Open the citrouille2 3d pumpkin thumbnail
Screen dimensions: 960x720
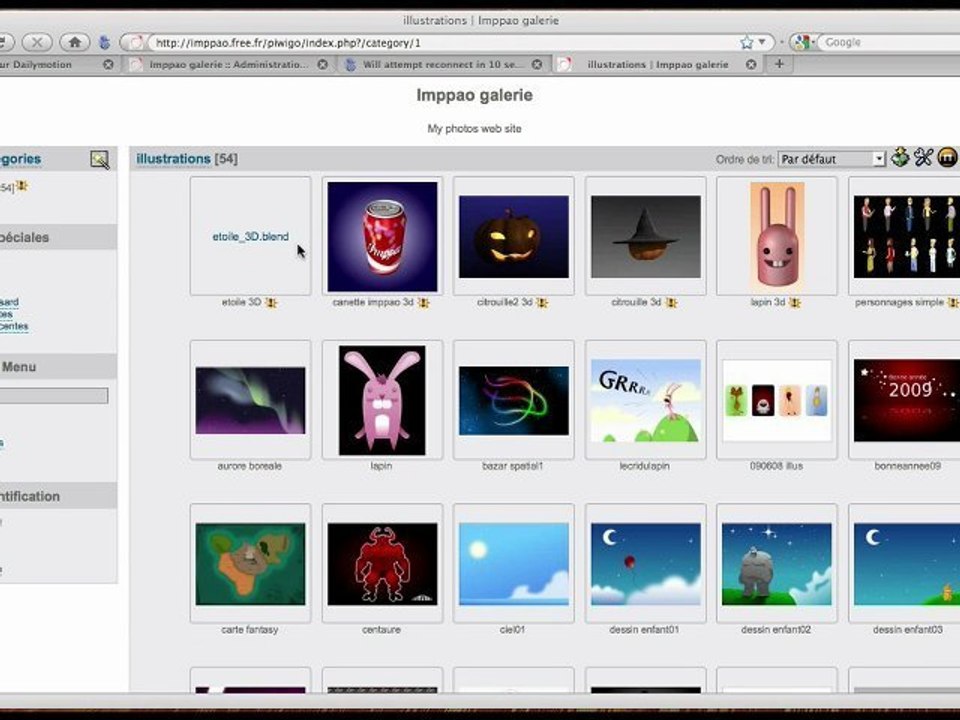tap(514, 236)
